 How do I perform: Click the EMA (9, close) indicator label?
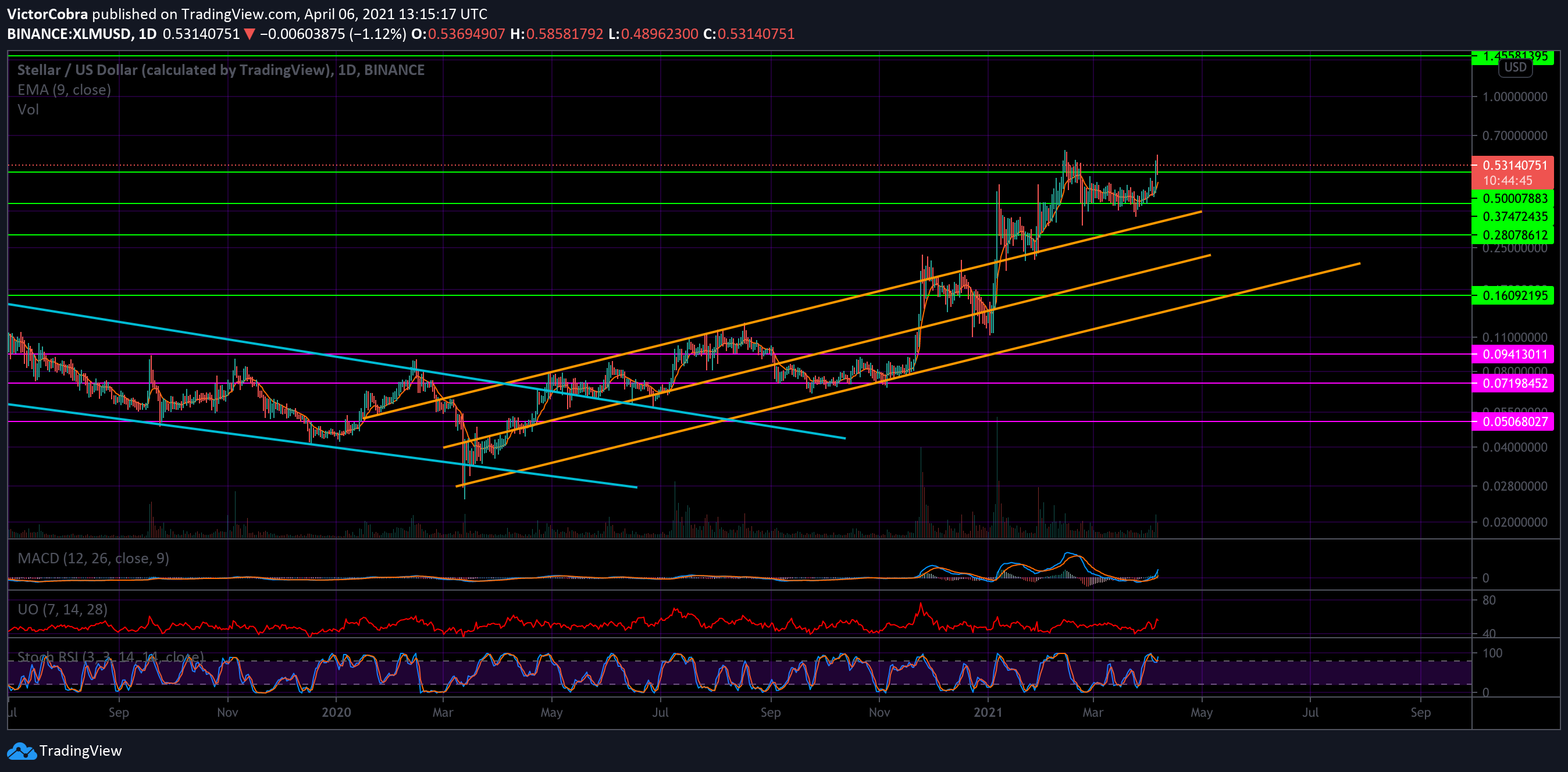click(x=64, y=90)
